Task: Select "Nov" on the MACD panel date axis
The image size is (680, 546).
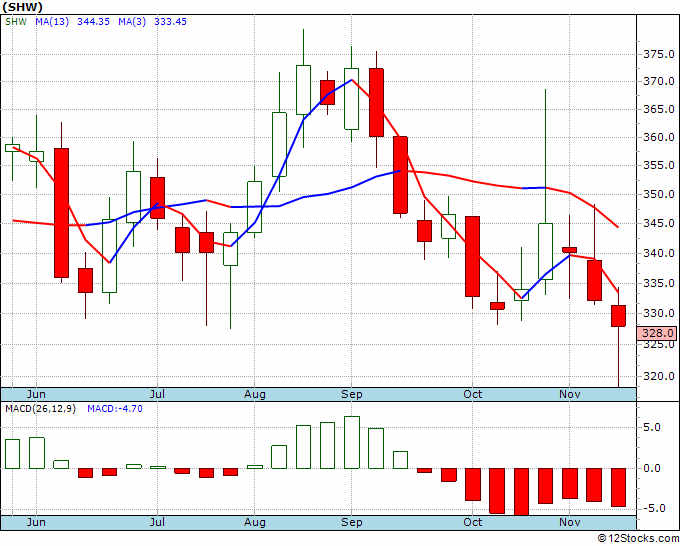Action: click(569, 522)
